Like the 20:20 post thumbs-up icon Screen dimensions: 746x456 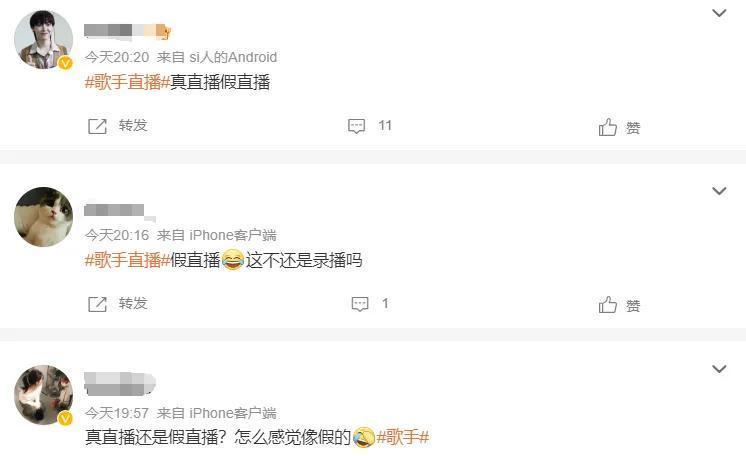tap(608, 127)
